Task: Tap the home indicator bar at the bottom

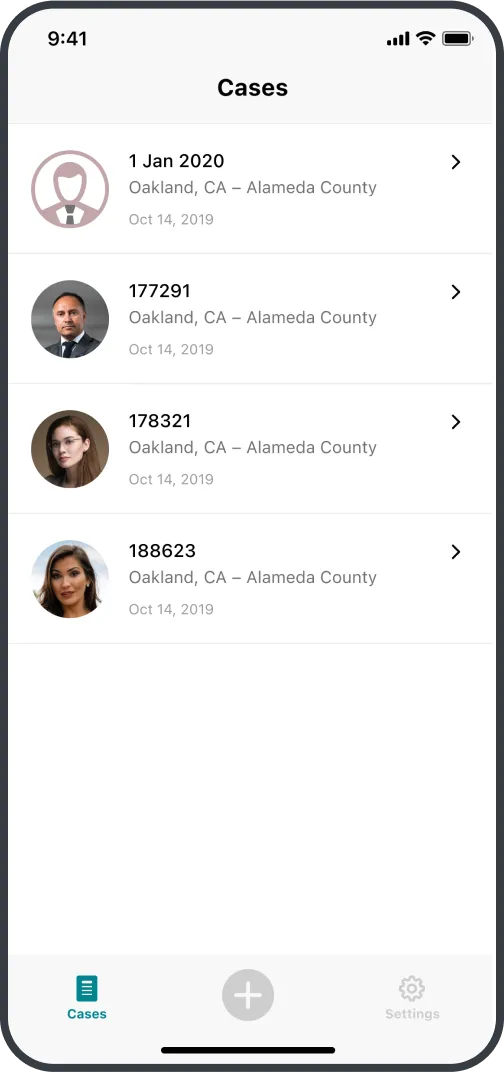Action: (x=248, y=1050)
